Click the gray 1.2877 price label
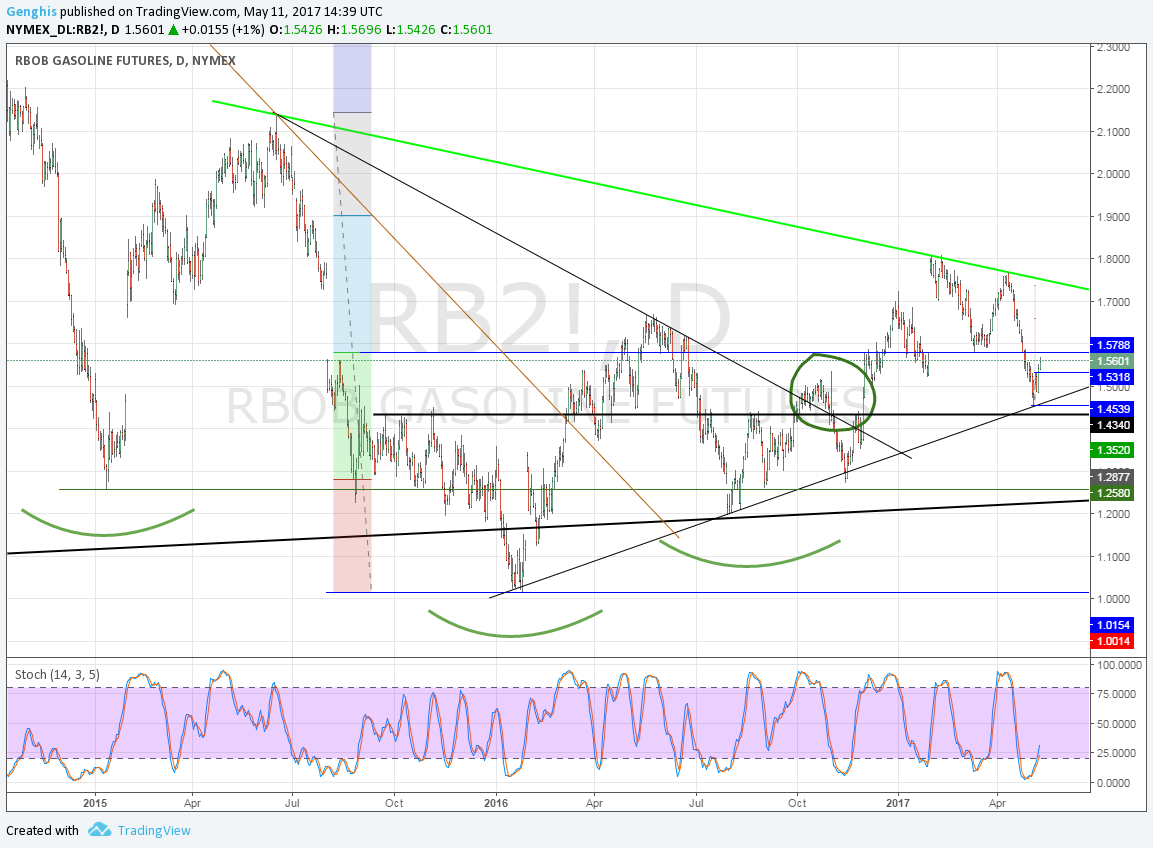 pos(1113,477)
